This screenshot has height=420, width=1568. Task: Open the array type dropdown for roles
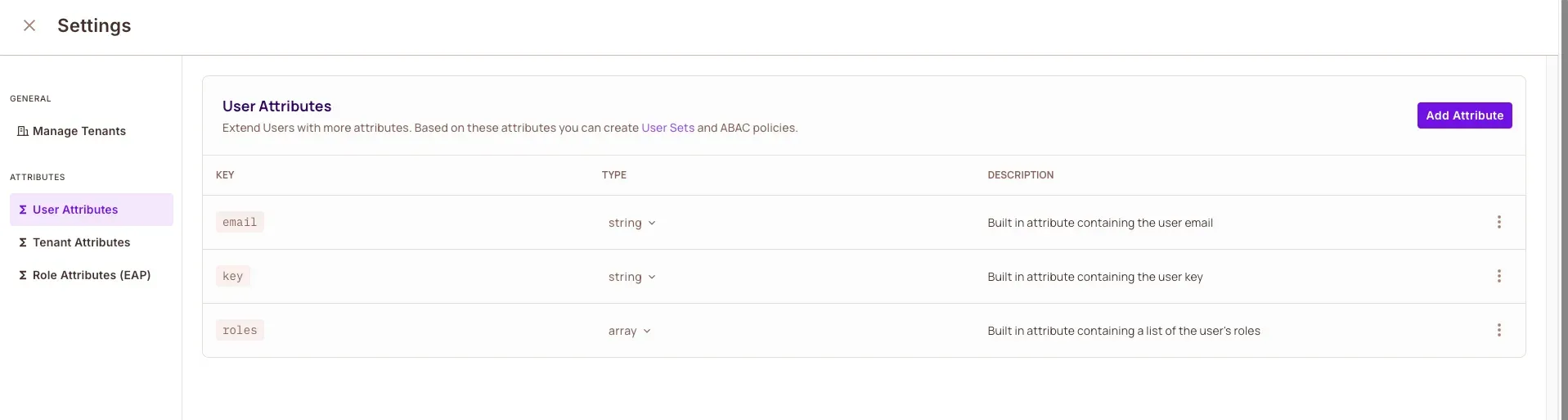pyautogui.click(x=629, y=331)
